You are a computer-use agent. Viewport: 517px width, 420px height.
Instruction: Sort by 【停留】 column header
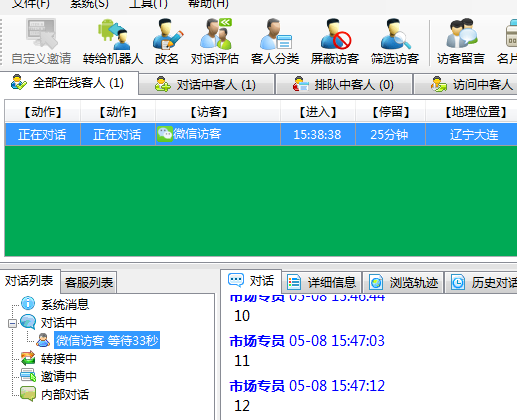[391, 112]
